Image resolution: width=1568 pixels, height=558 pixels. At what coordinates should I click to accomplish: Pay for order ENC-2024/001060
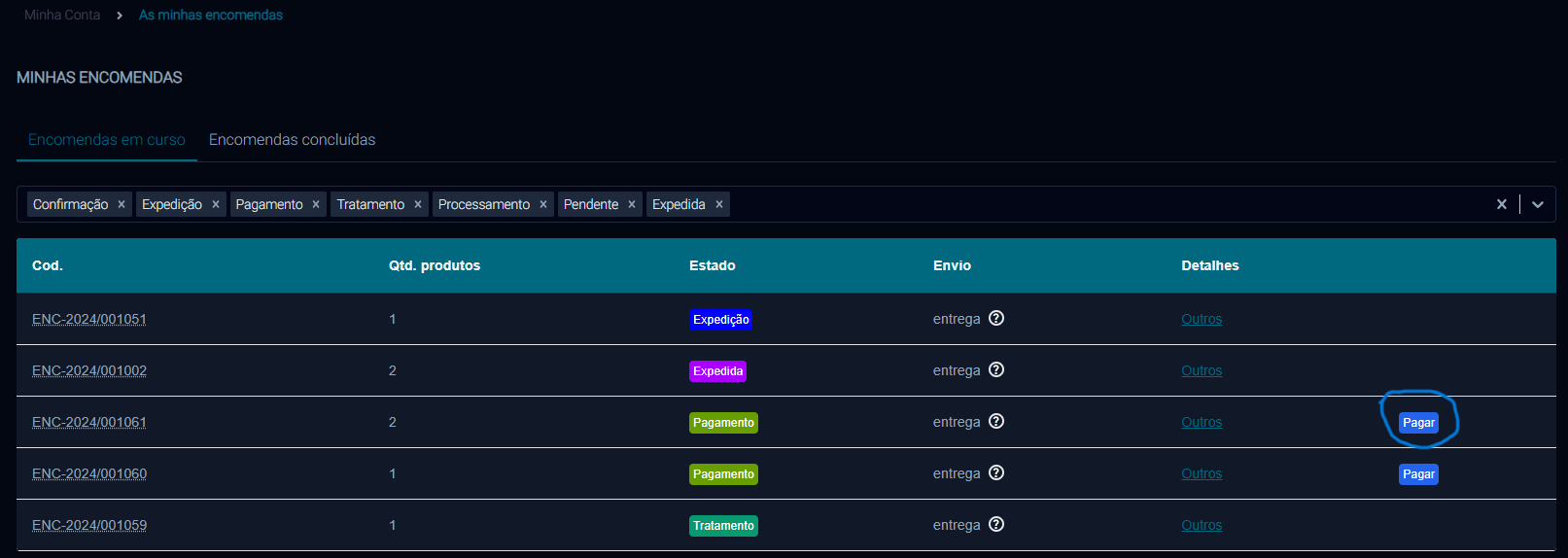click(x=1418, y=474)
